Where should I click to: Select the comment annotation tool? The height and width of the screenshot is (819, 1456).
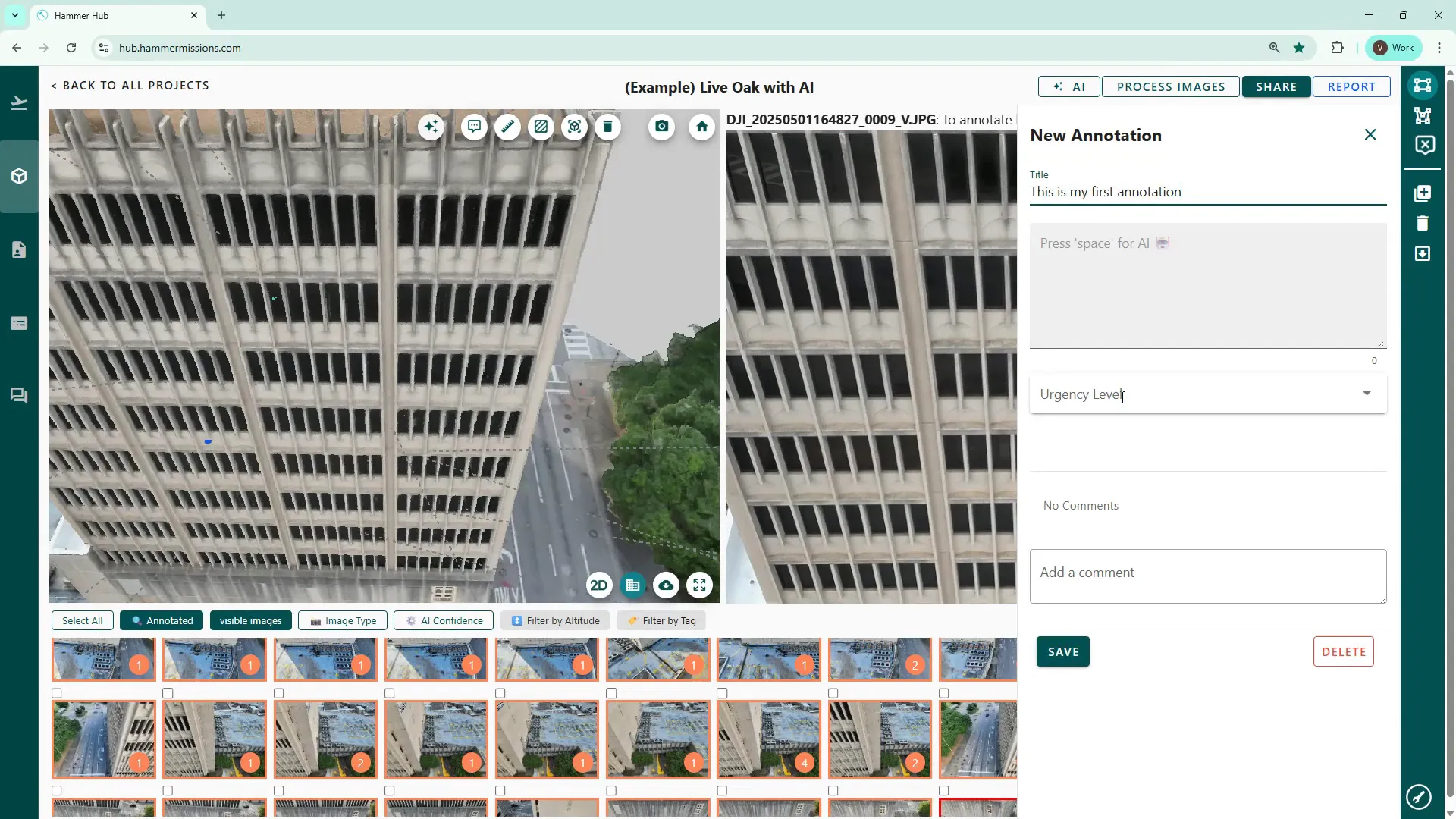474,127
